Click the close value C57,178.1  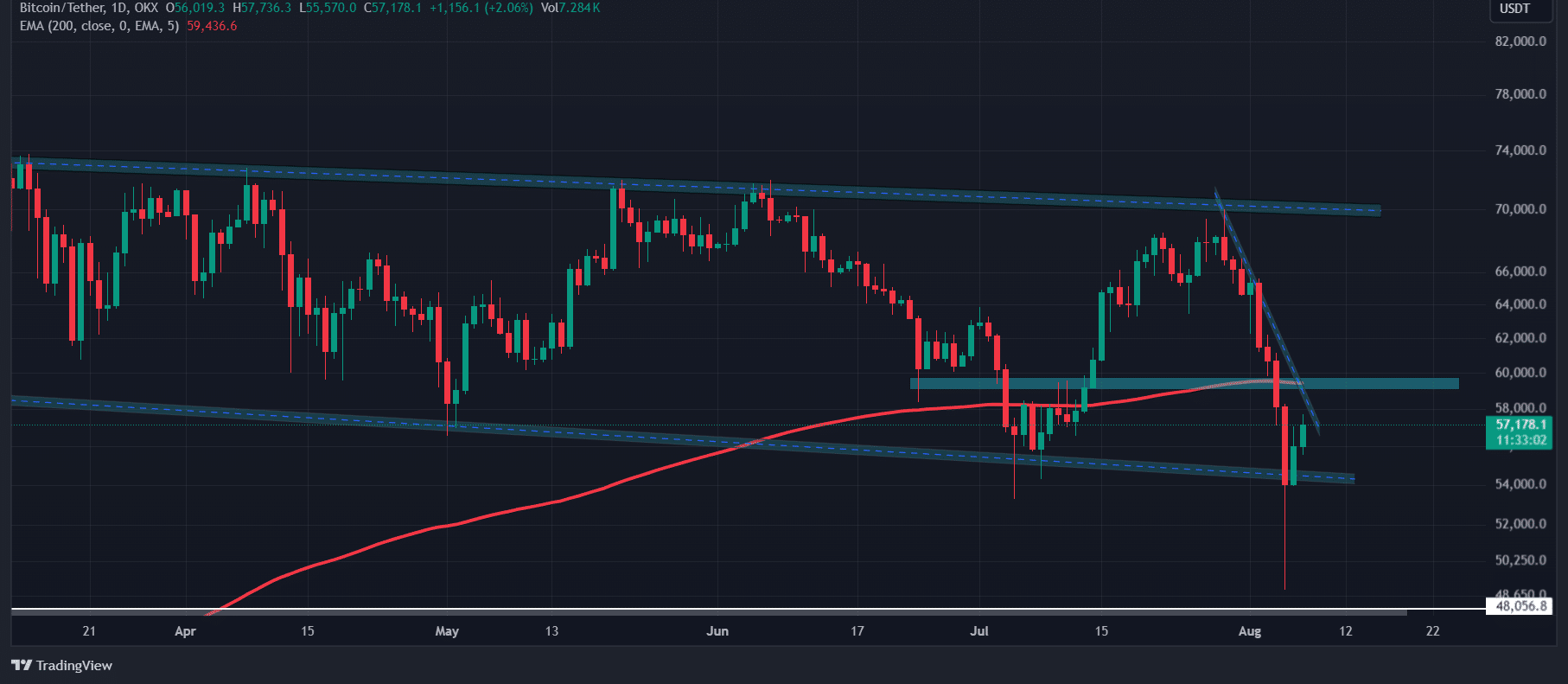(x=393, y=8)
